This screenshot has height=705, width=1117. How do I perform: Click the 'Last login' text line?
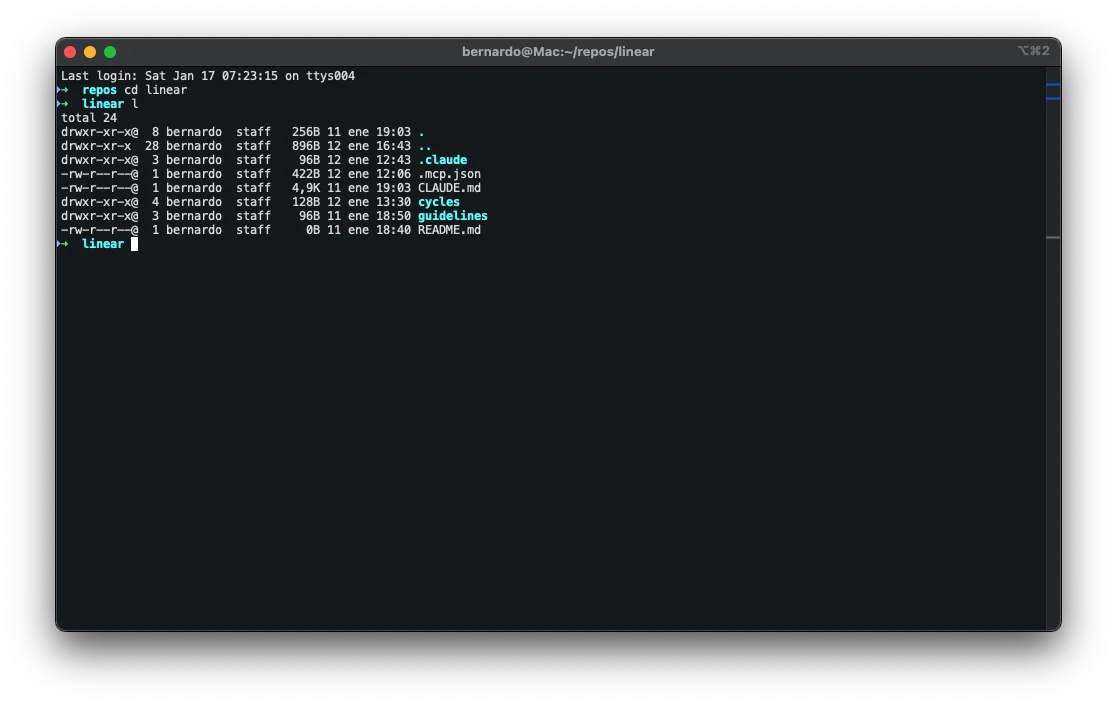[x=208, y=76]
